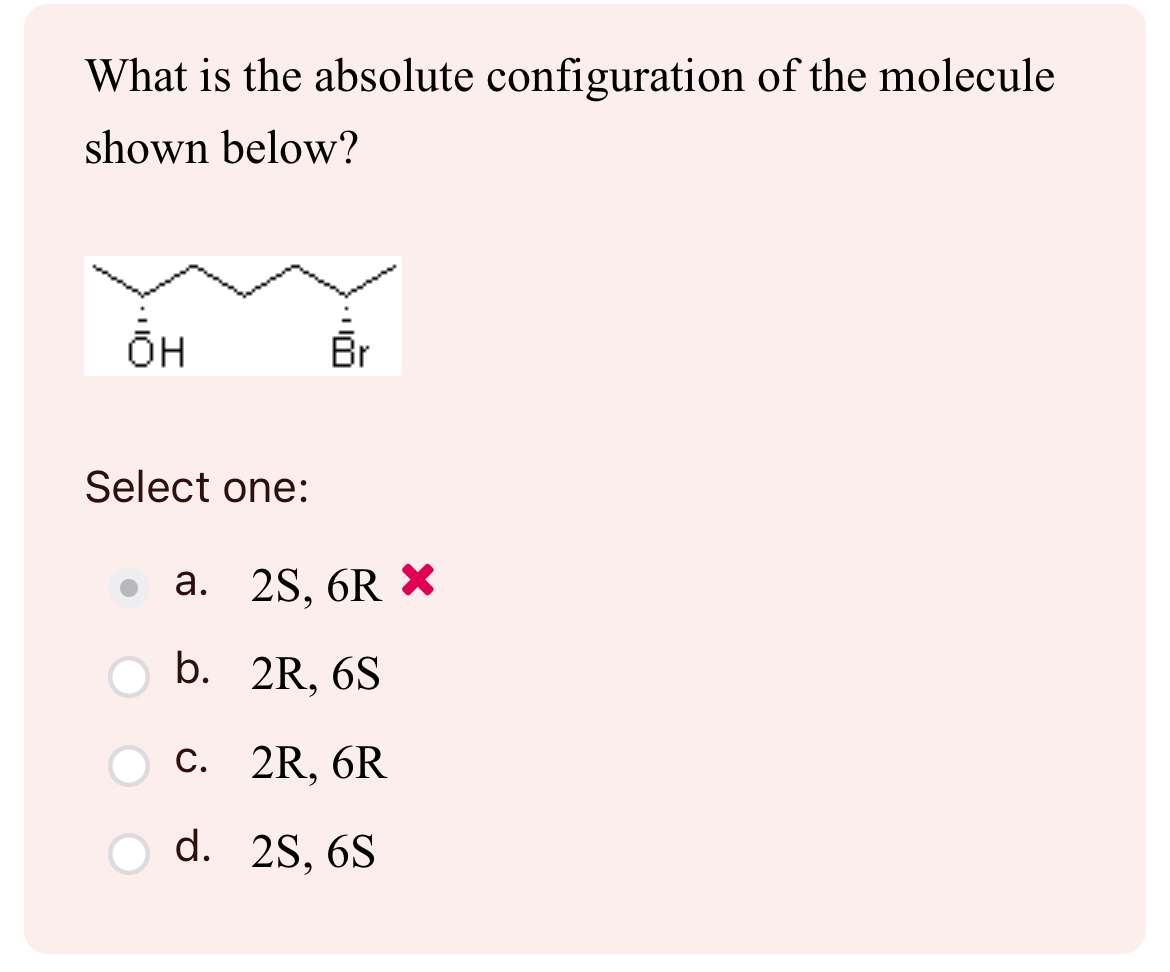Click the answer text 2R, 6S

point(315,676)
